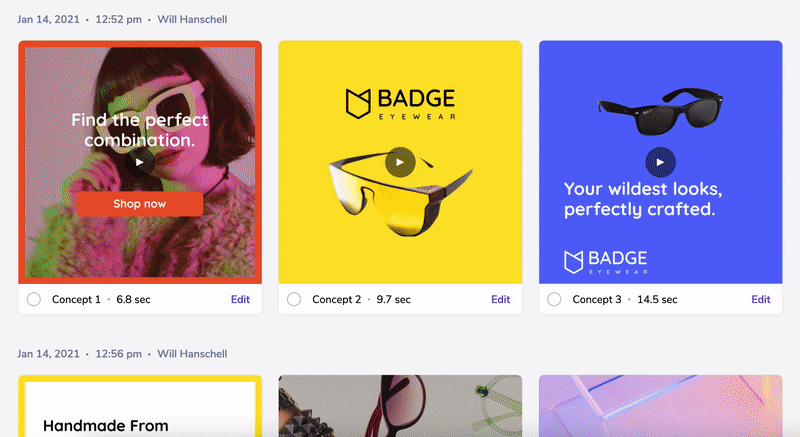Select the Concept 1 radio button
This screenshot has height=437, width=800.
34,299
